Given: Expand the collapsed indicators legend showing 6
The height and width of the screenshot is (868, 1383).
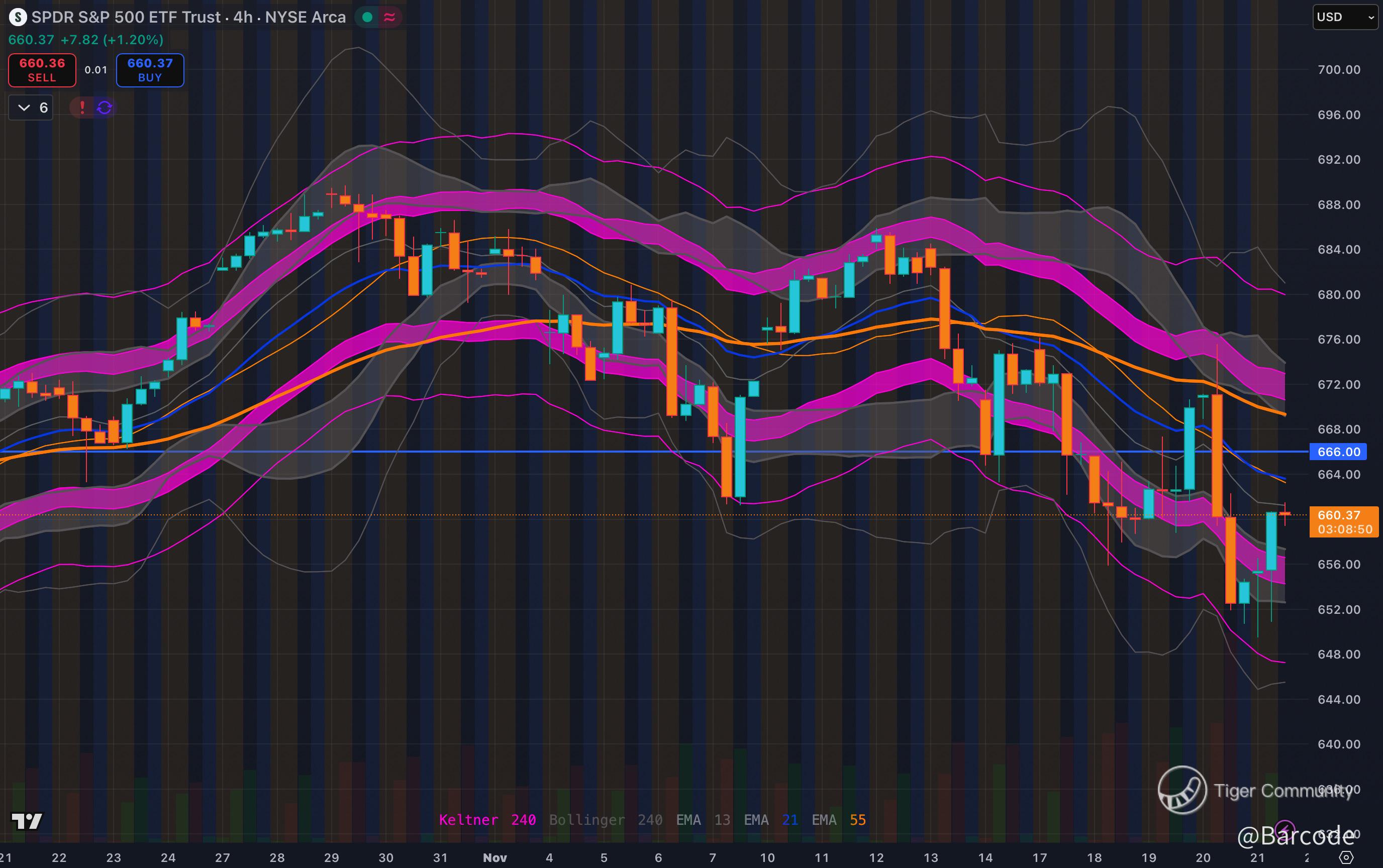Looking at the screenshot, I should coord(32,107).
